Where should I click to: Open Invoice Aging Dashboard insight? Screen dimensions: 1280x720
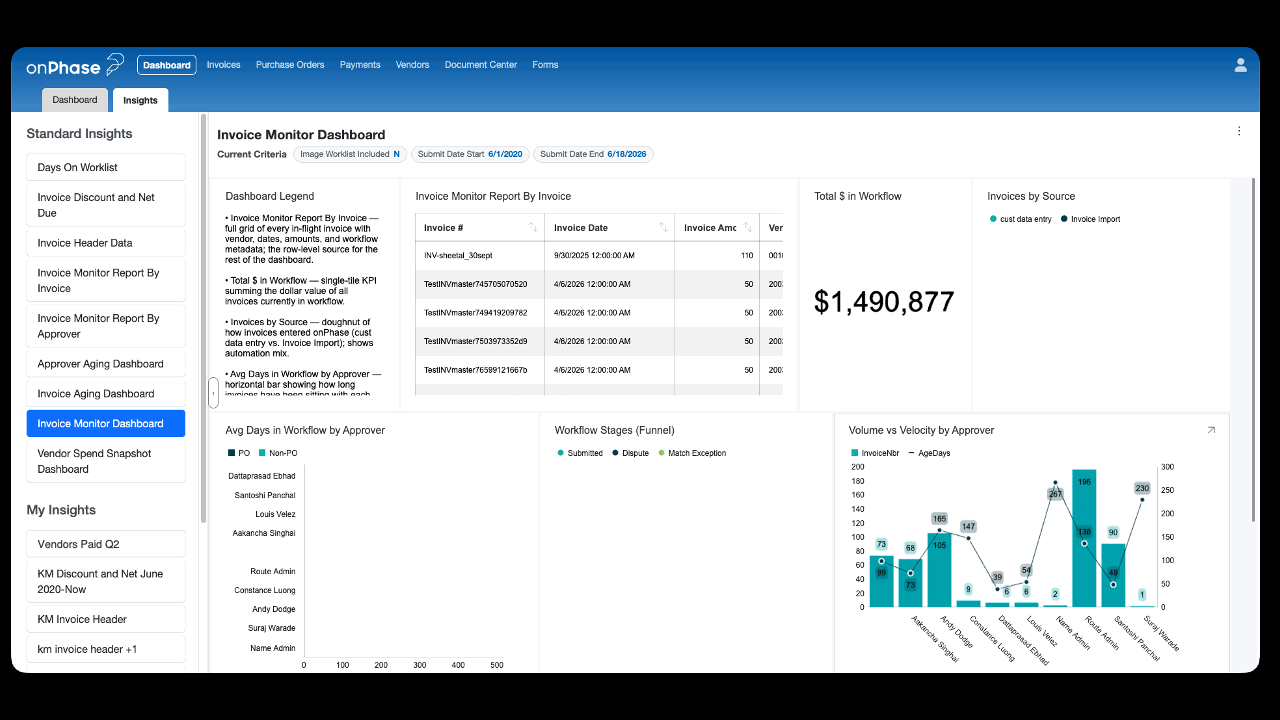106,394
